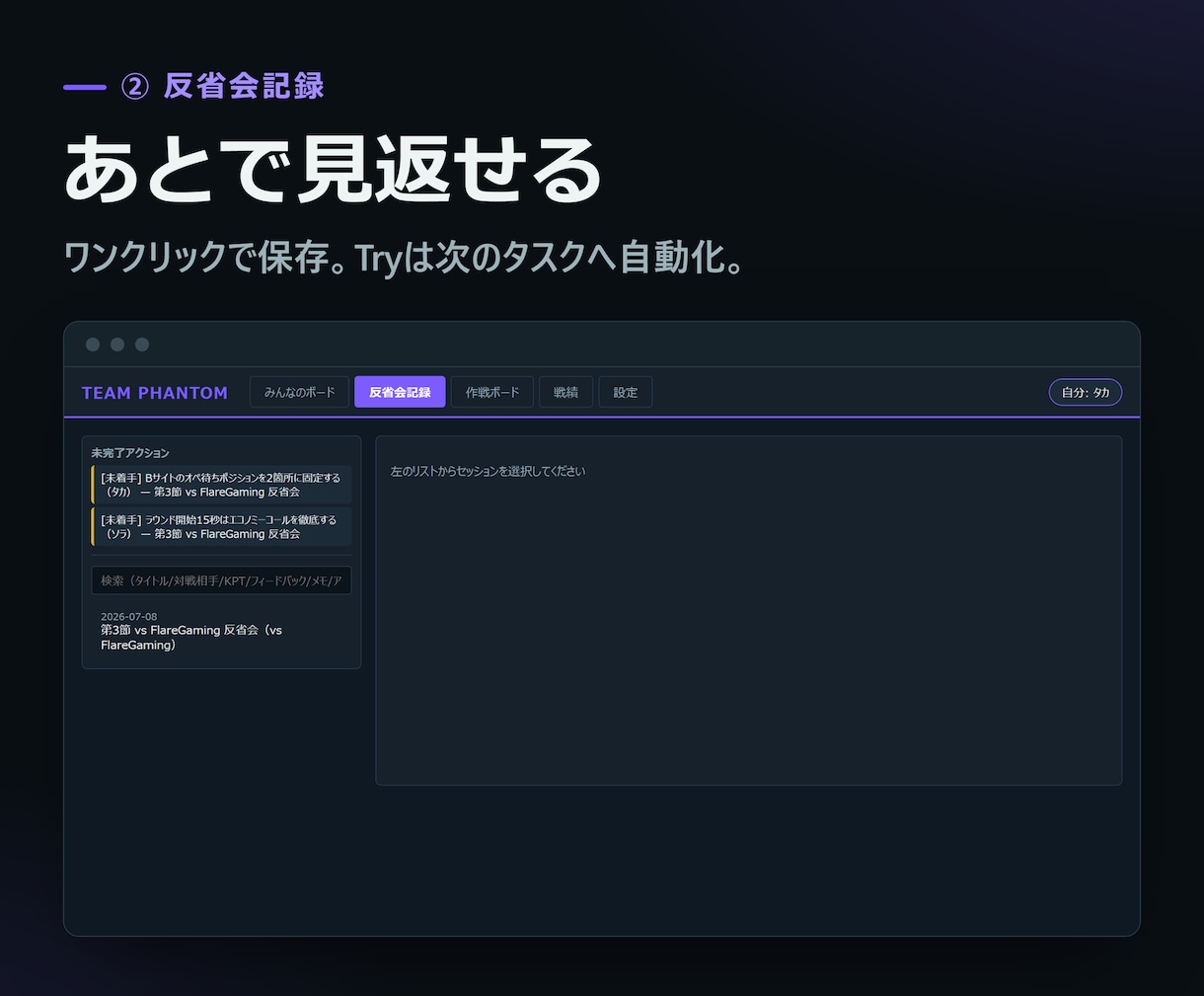The width and height of the screenshot is (1204, 996).
Task: Select the 反省会記録 tab
Action: pyautogui.click(x=400, y=392)
